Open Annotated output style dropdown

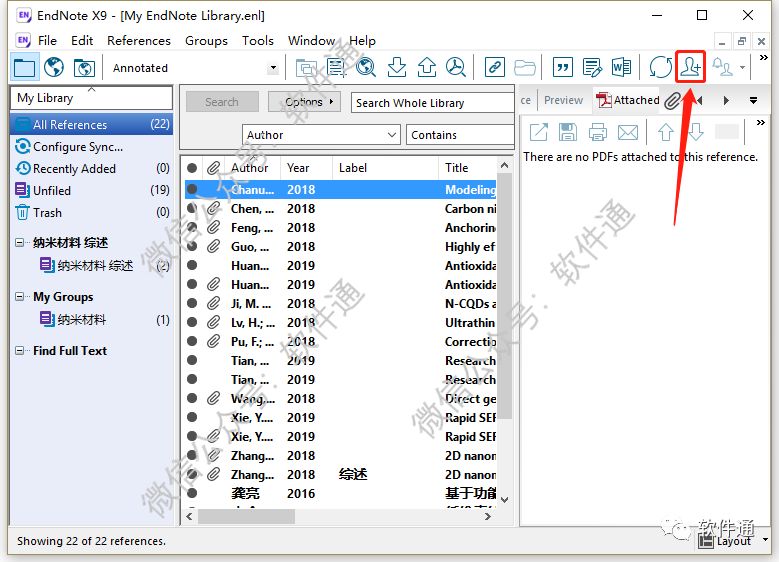click(273, 68)
